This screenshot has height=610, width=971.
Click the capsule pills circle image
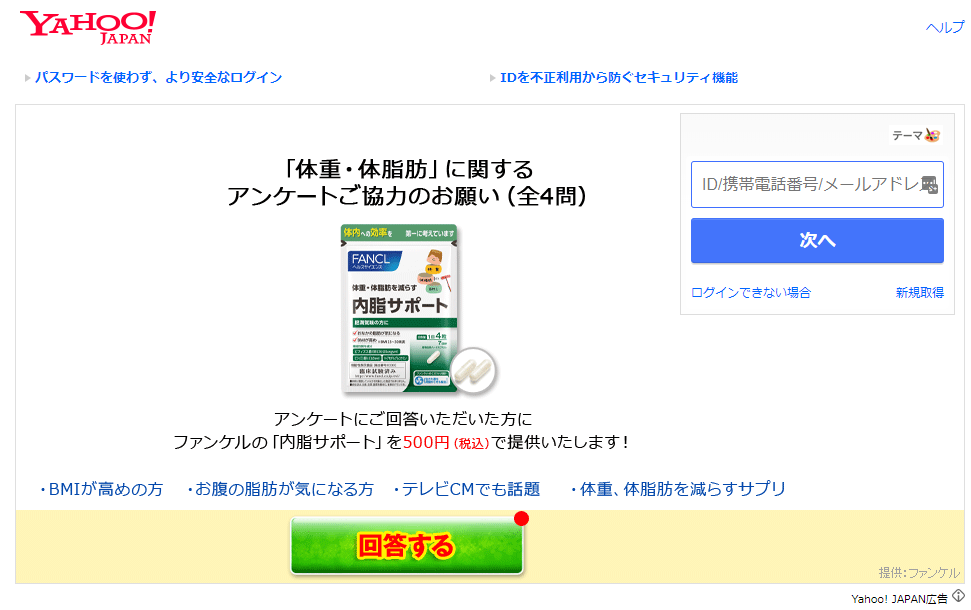click(473, 370)
